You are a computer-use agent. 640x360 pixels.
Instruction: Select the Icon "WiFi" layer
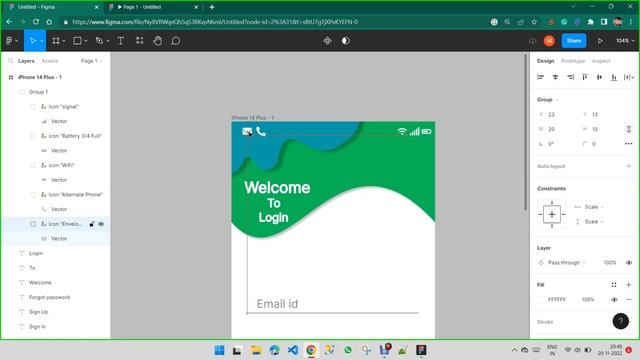[x=61, y=165]
